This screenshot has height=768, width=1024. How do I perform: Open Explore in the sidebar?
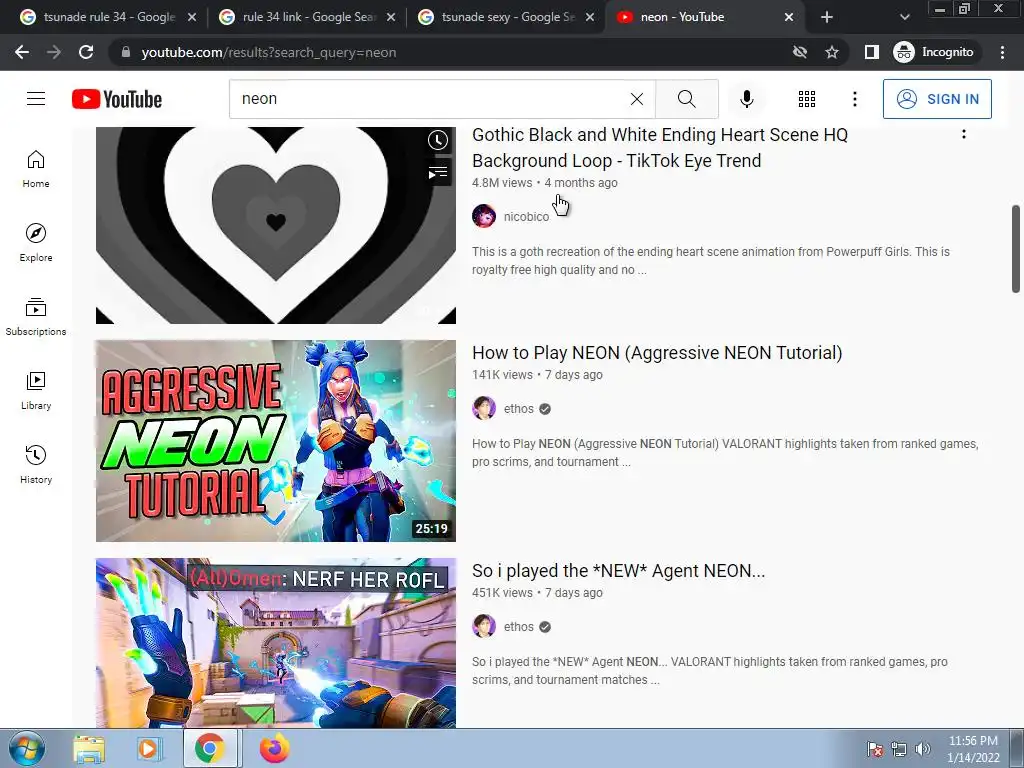point(36,242)
